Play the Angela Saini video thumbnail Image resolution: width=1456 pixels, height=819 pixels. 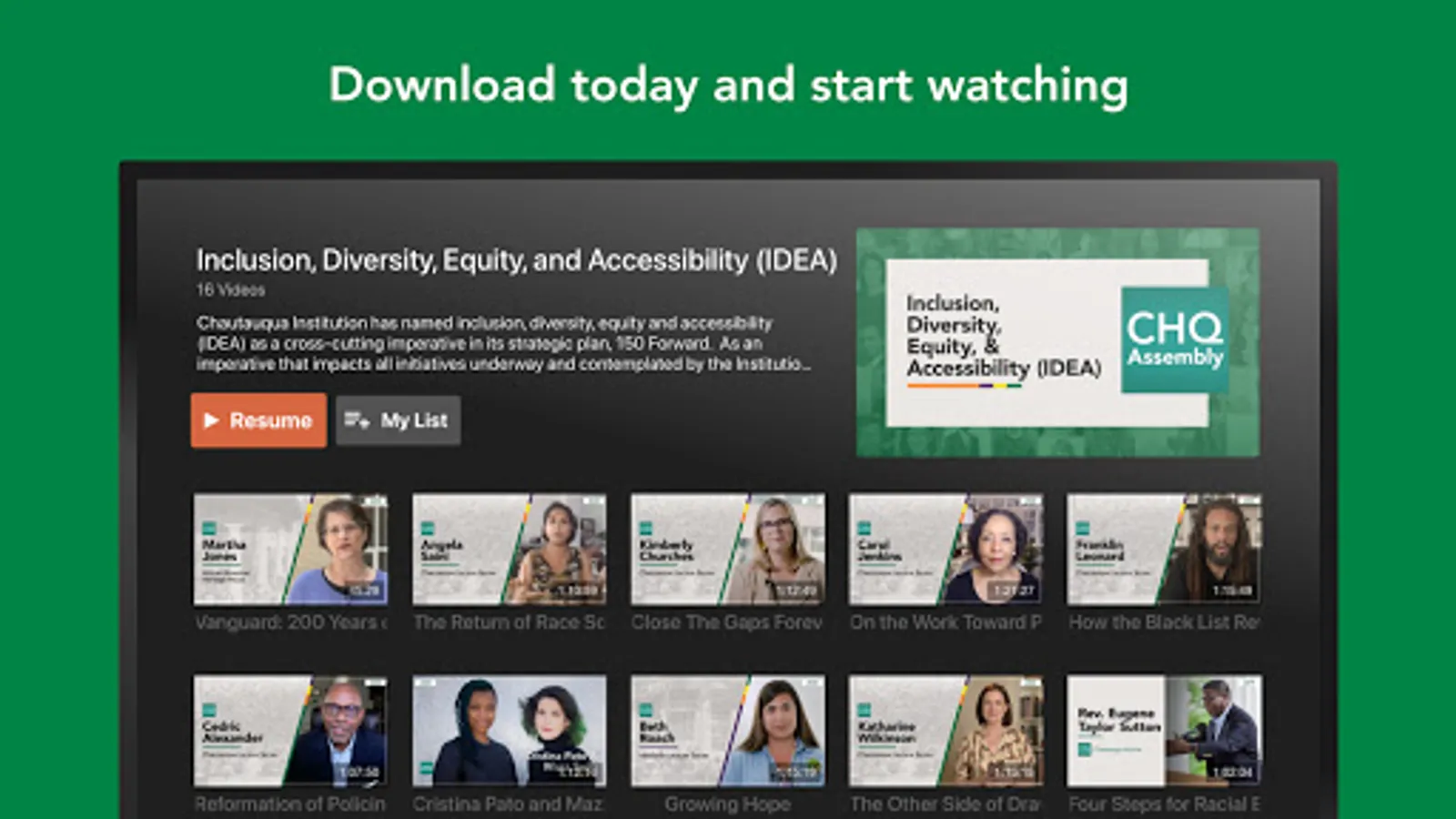tap(509, 550)
